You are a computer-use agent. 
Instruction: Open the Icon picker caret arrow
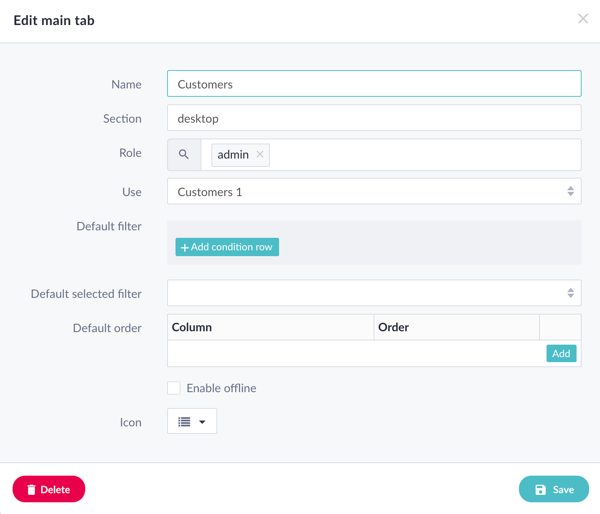point(202,422)
